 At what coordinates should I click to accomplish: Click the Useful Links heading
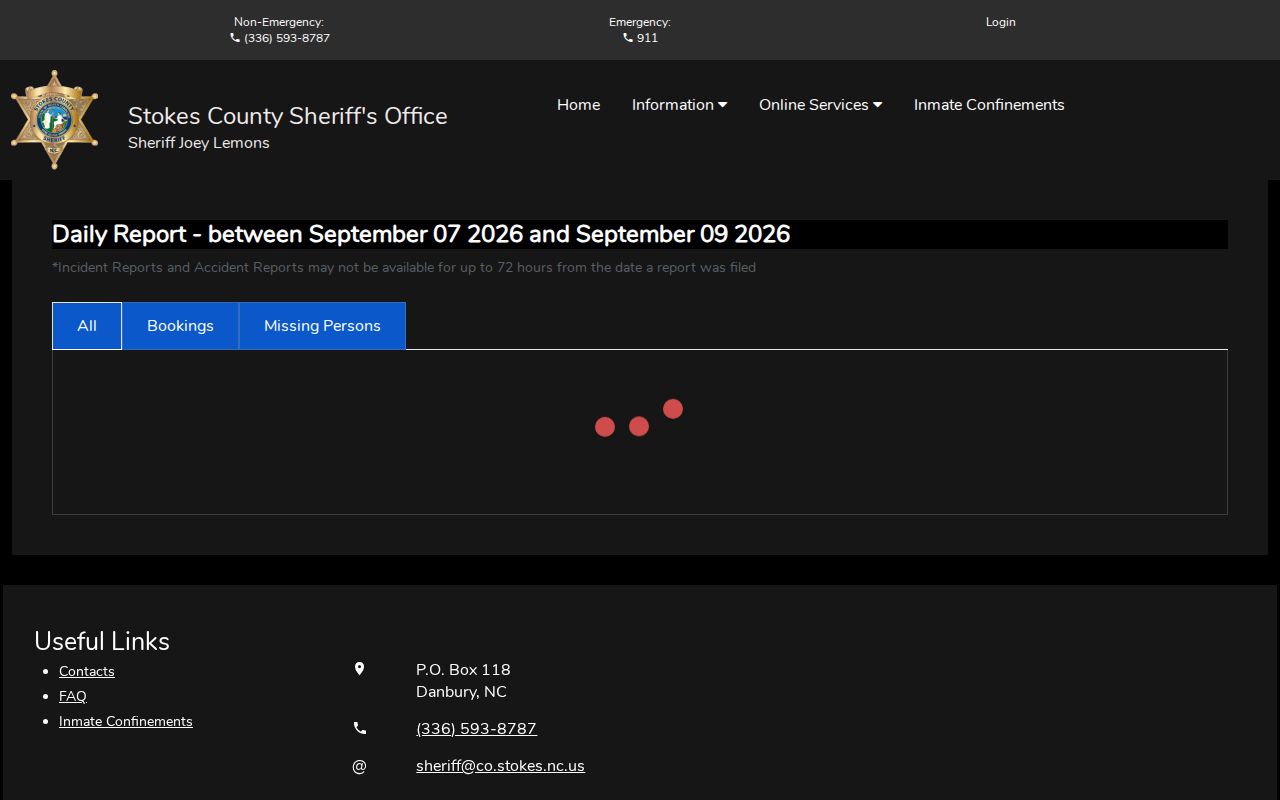click(102, 641)
